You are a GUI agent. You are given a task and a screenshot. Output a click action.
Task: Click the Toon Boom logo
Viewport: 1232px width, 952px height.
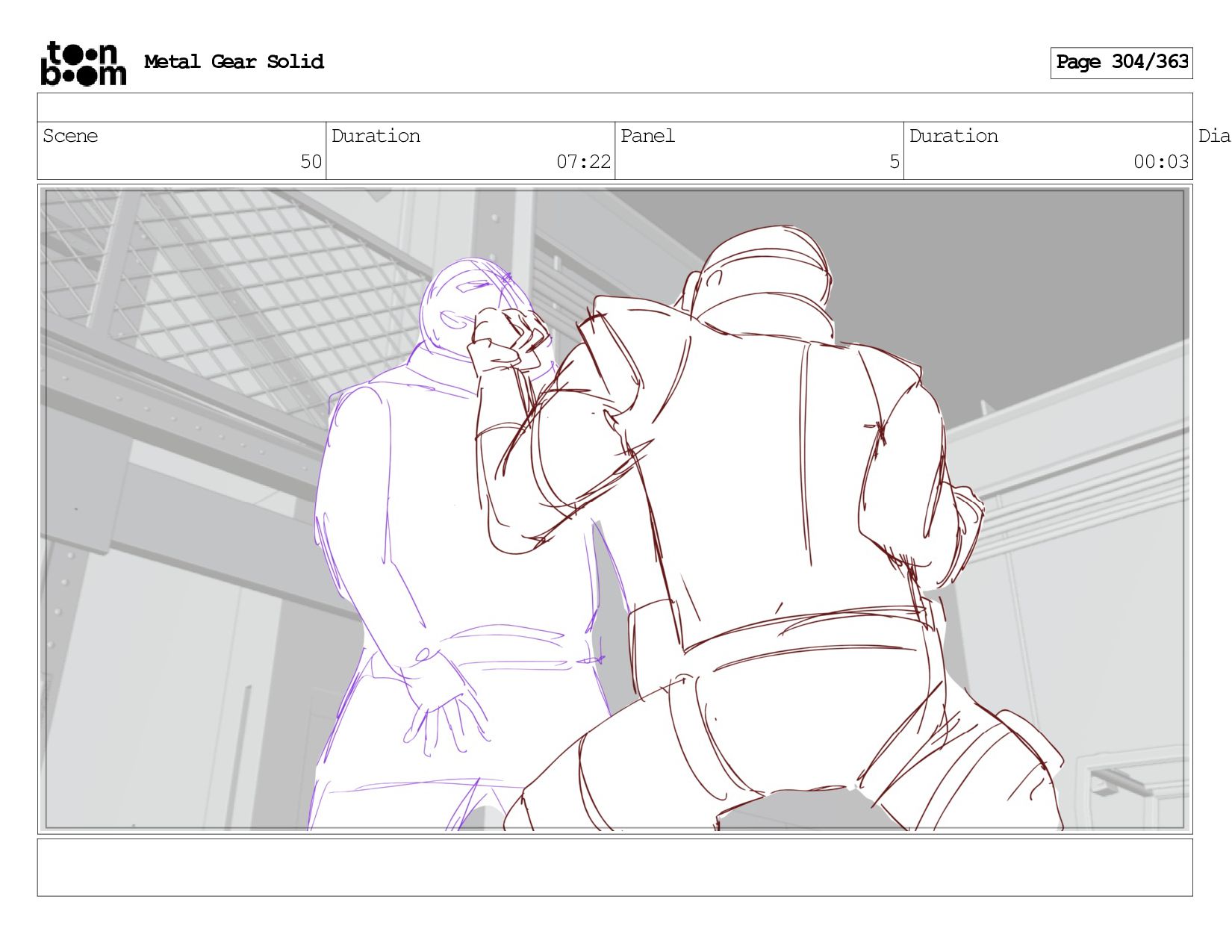(83, 63)
